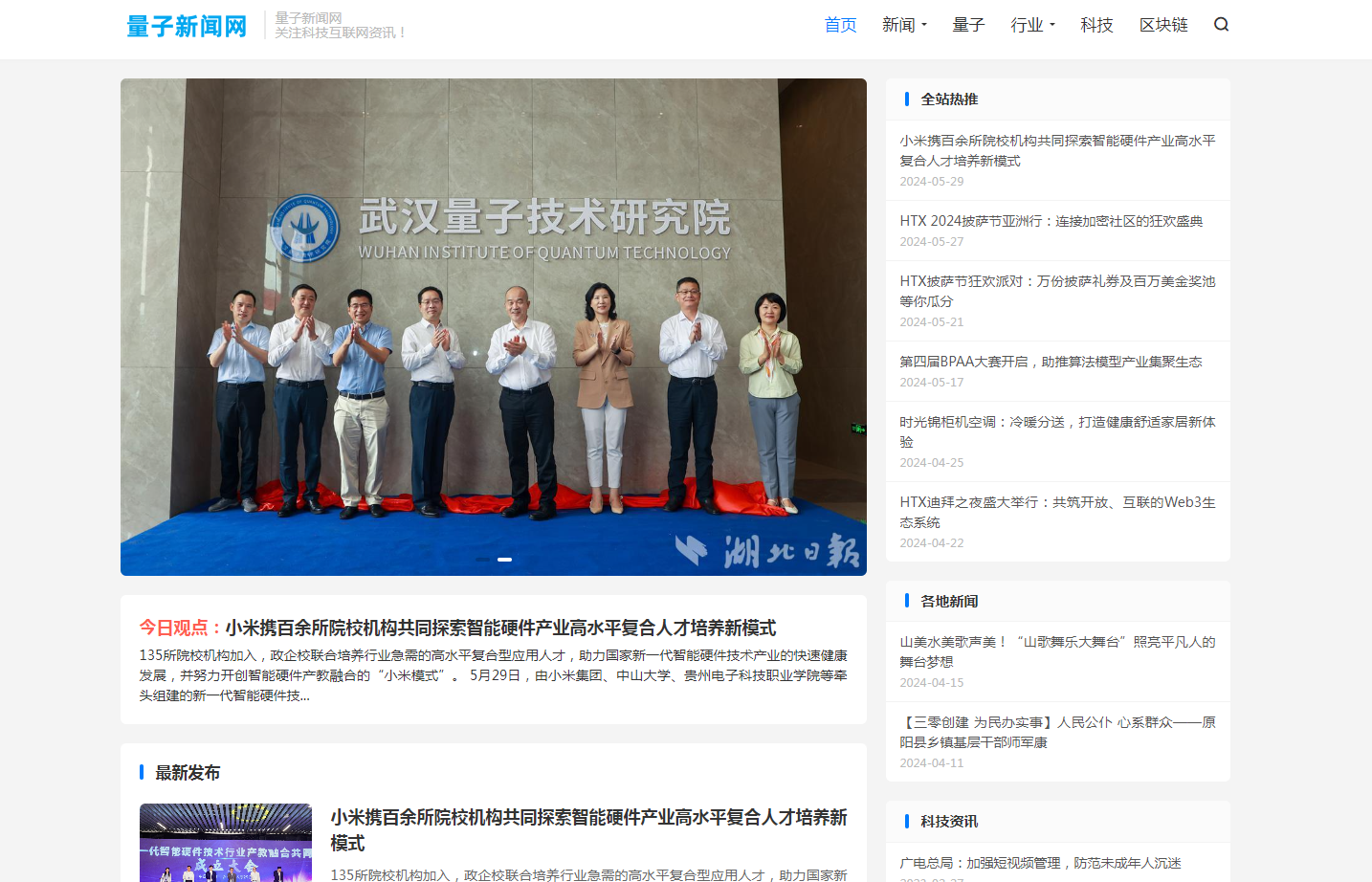Open the 科技 menu item

pyautogui.click(x=1097, y=25)
